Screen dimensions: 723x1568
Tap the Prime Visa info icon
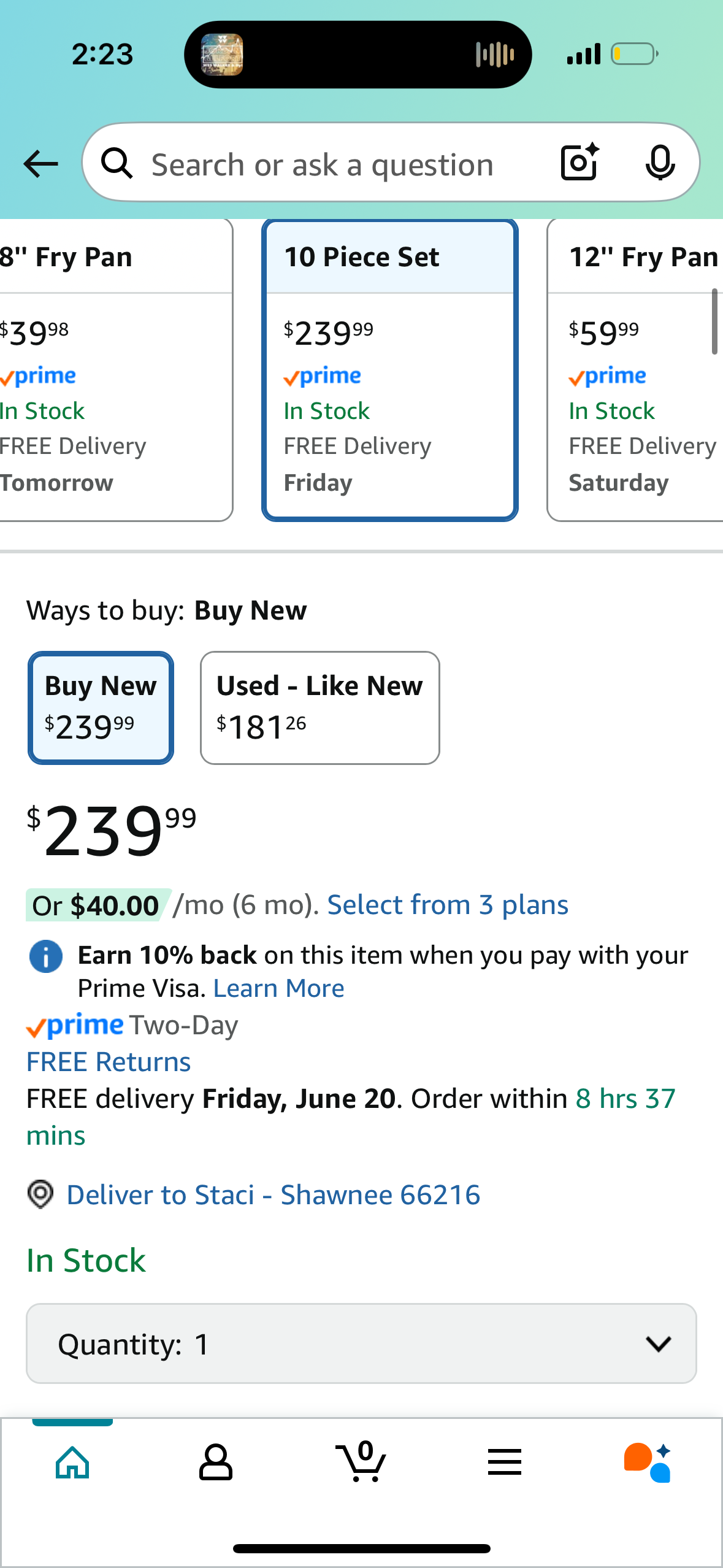coord(46,956)
